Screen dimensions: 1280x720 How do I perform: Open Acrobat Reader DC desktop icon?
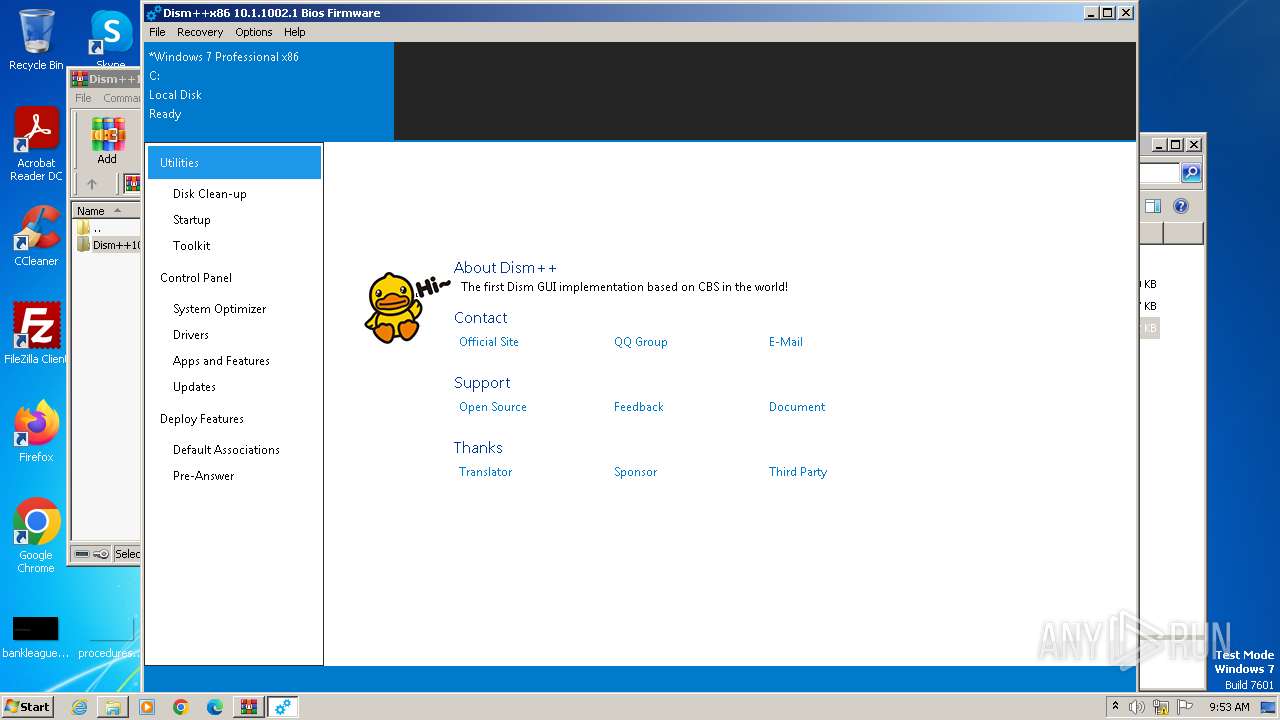pyautogui.click(x=36, y=144)
